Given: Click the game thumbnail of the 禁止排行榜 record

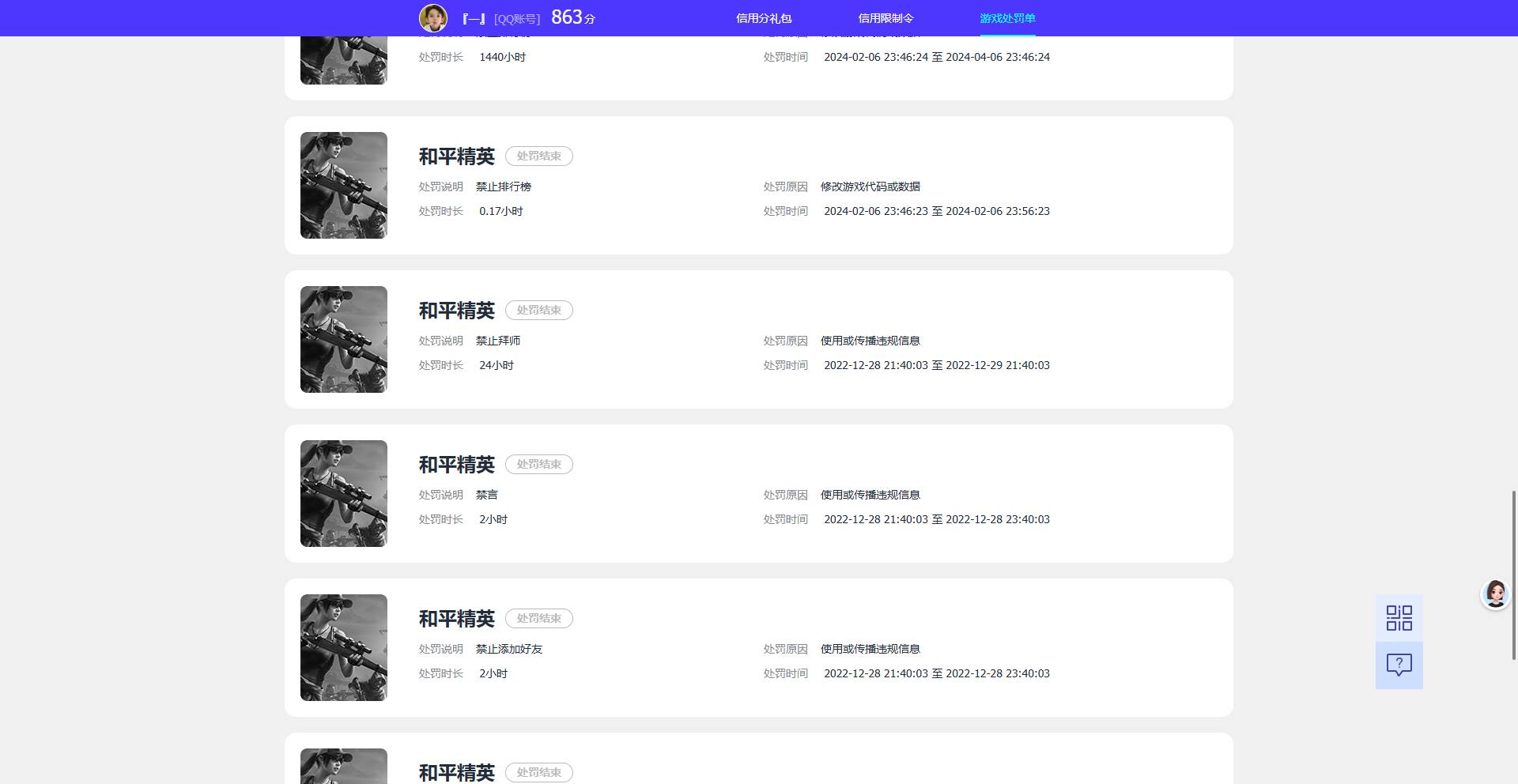Looking at the screenshot, I should point(344,185).
